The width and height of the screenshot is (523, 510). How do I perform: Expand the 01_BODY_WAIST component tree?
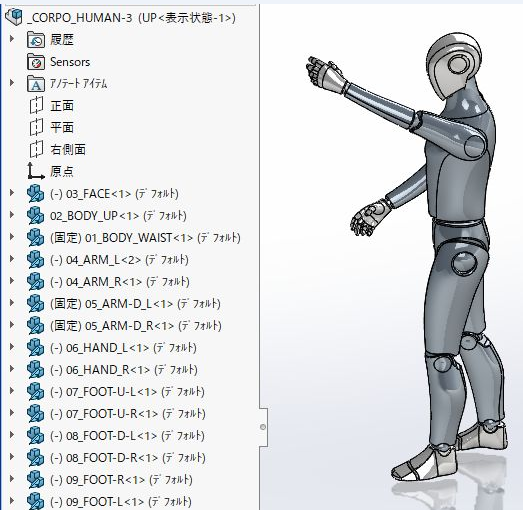point(12,236)
